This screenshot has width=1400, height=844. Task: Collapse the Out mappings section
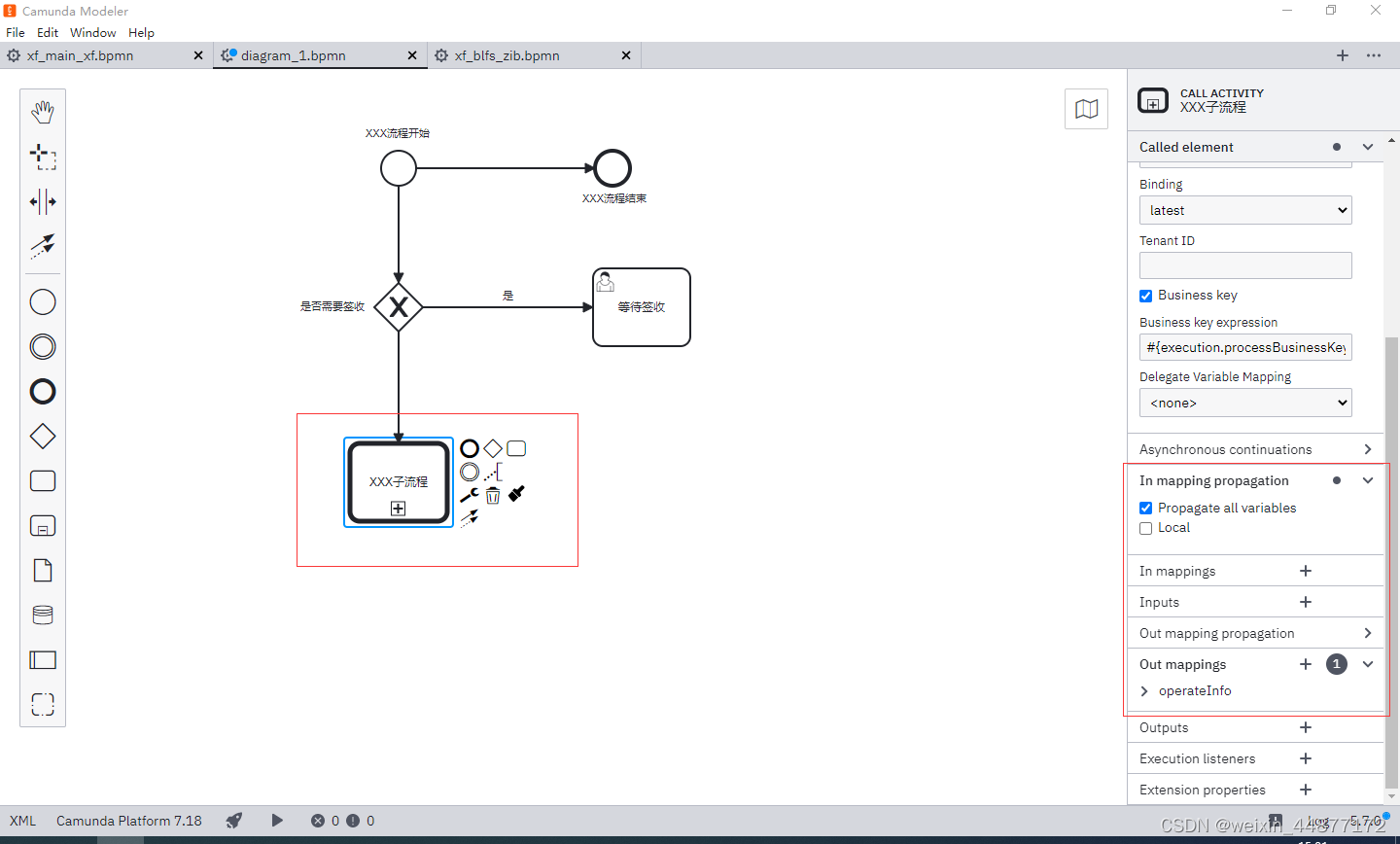click(x=1368, y=664)
